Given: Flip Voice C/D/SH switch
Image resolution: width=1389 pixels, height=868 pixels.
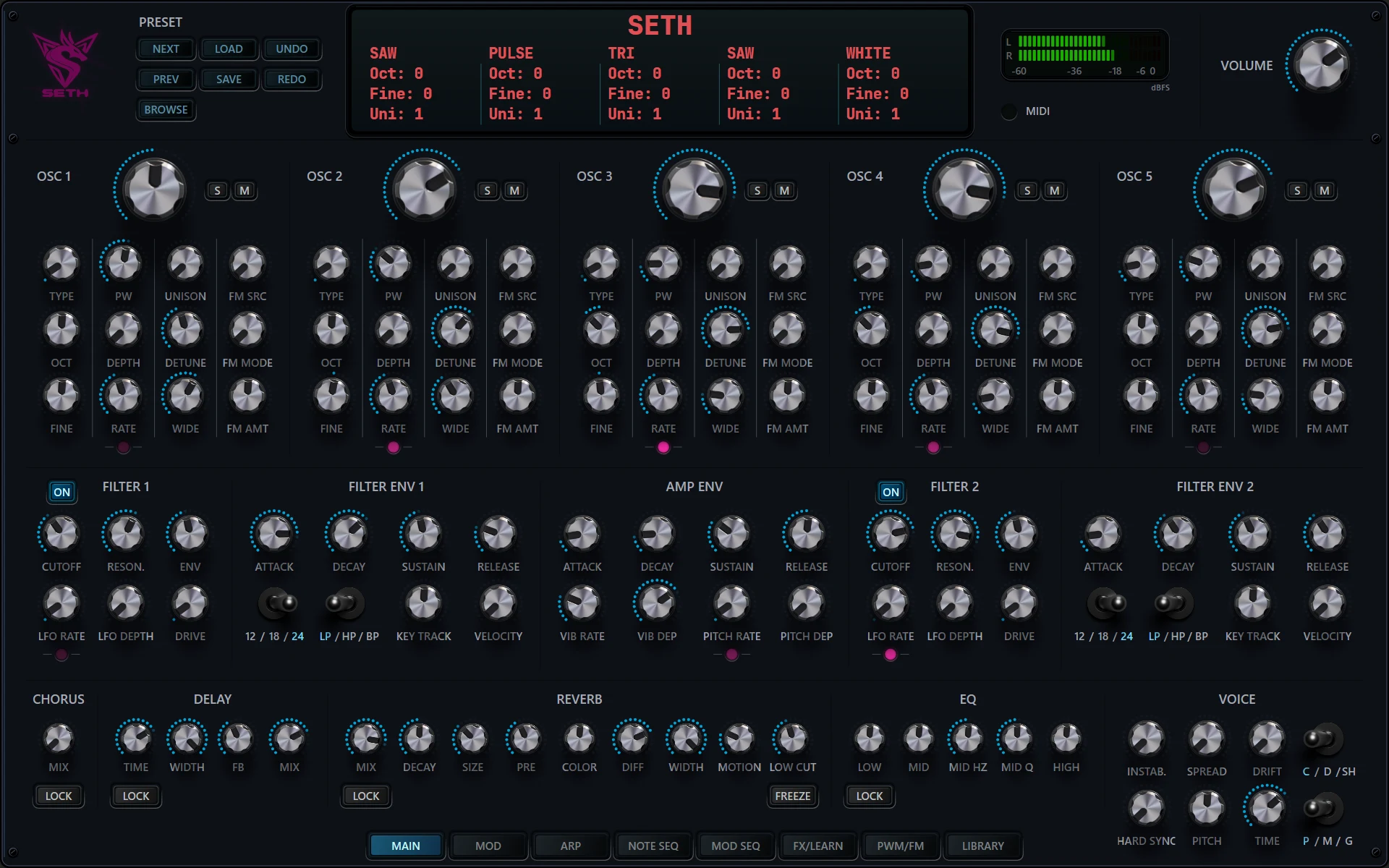Looking at the screenshot, I should point(1322,739).
